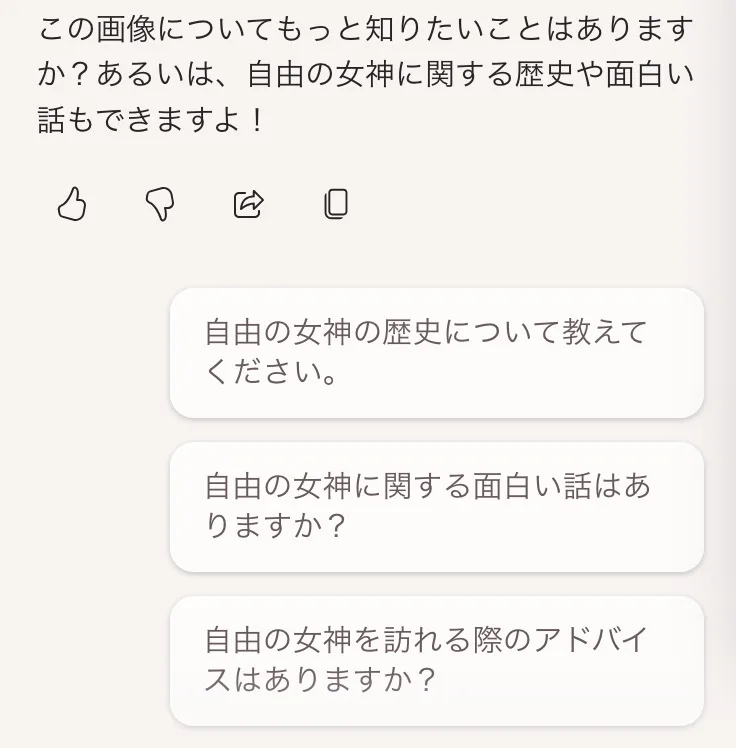736x748 pixels.
Task: Pick the suggestion about 訪れる際のアドバイス
Action: pos(436,661)
